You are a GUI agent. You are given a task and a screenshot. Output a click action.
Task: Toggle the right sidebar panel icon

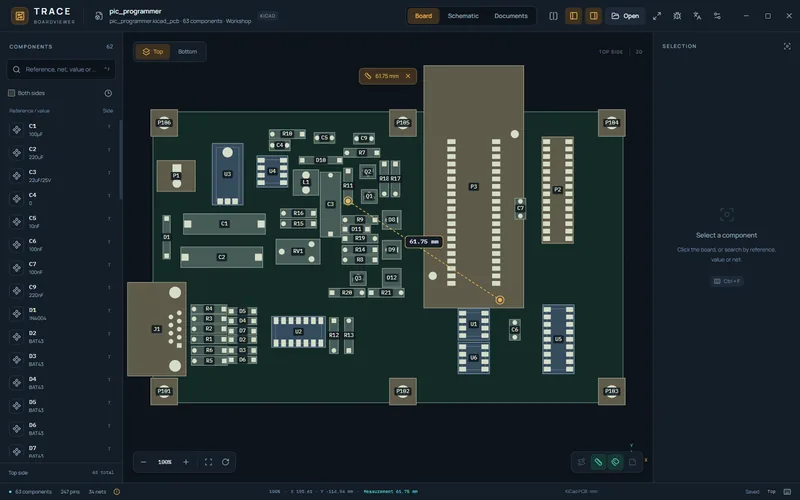click(x=593, y=16)
